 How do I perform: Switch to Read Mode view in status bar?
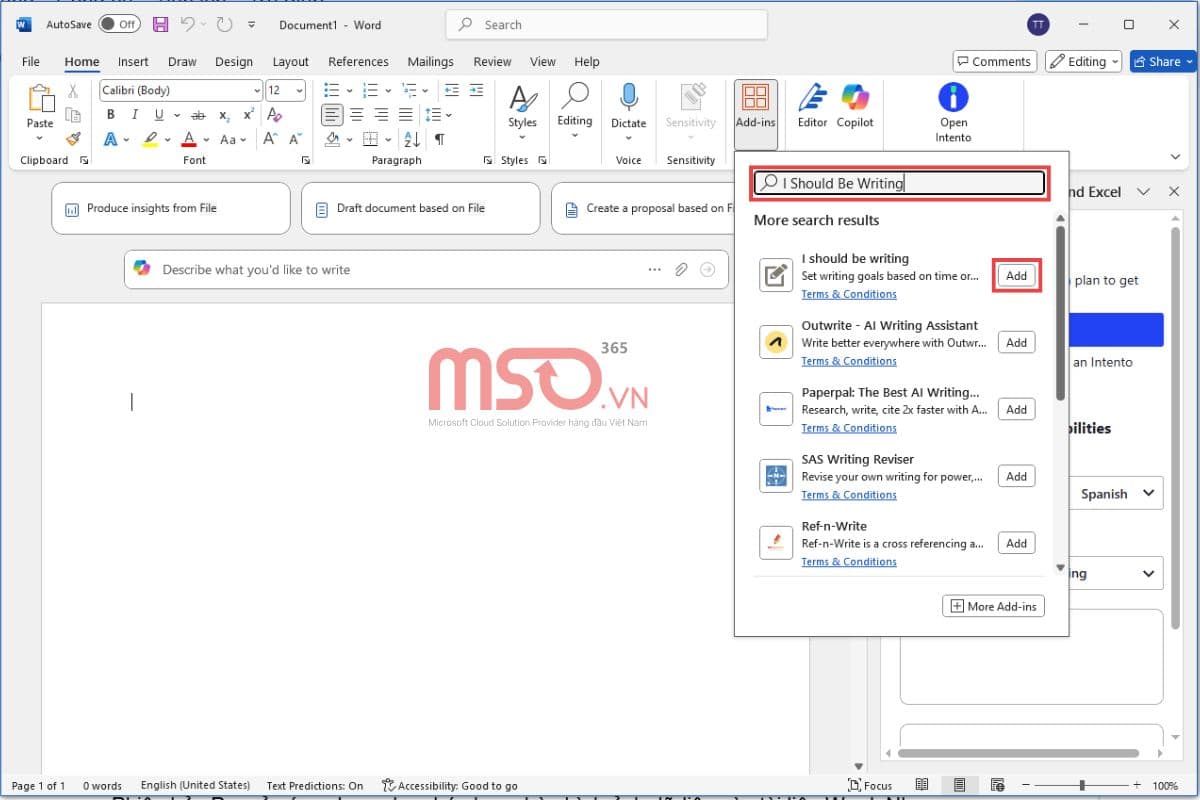(922, 785)
